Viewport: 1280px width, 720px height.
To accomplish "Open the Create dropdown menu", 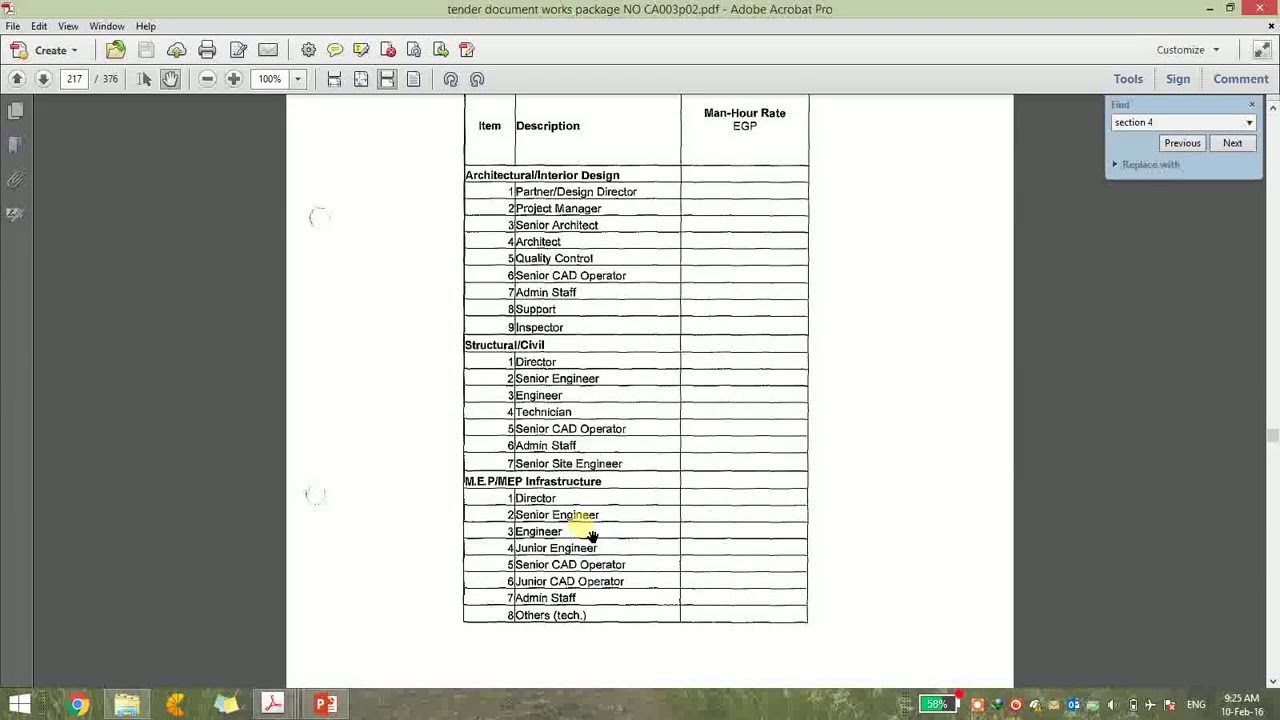I will point(44,50).
